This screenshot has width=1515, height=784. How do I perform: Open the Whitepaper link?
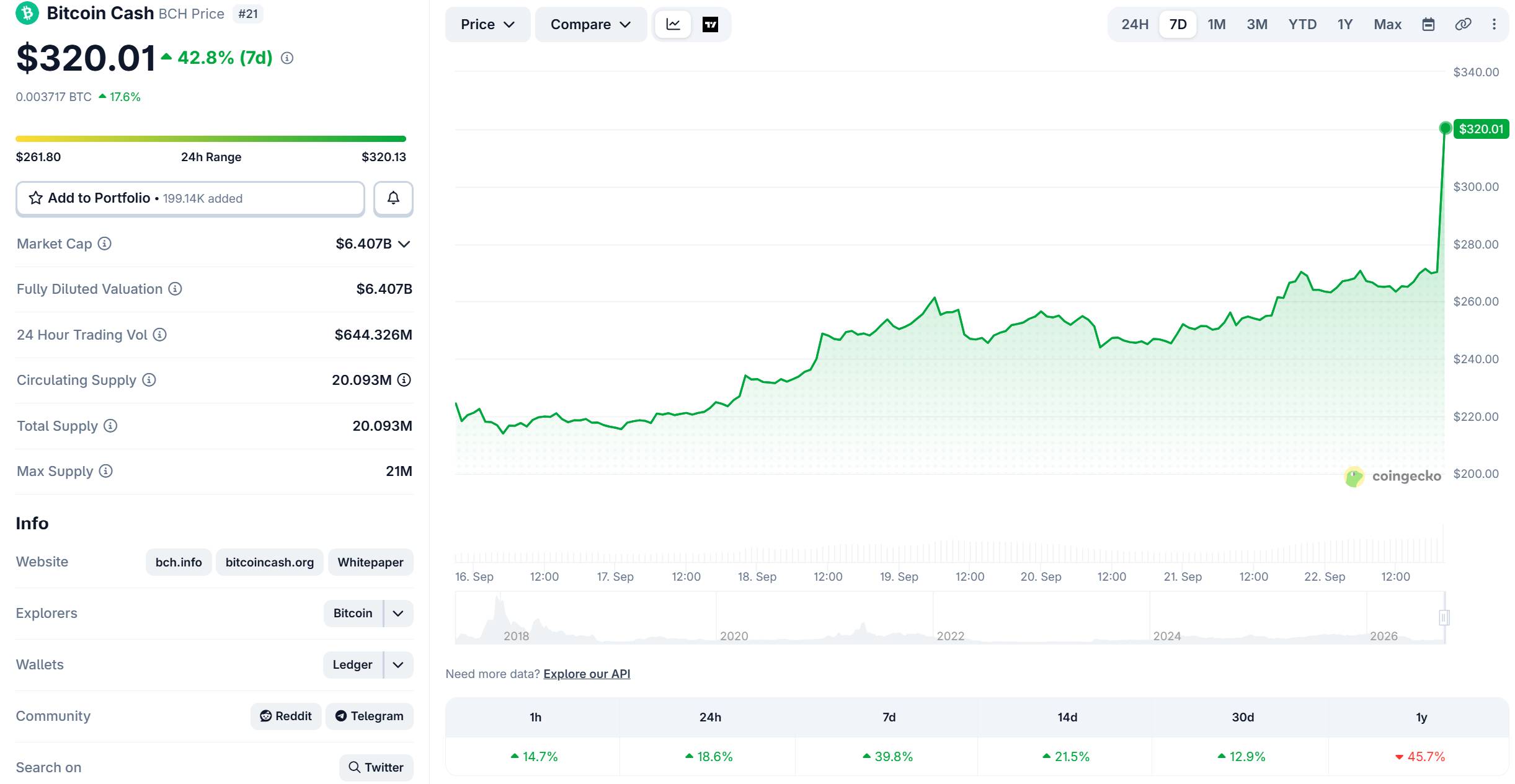point(371,562)
